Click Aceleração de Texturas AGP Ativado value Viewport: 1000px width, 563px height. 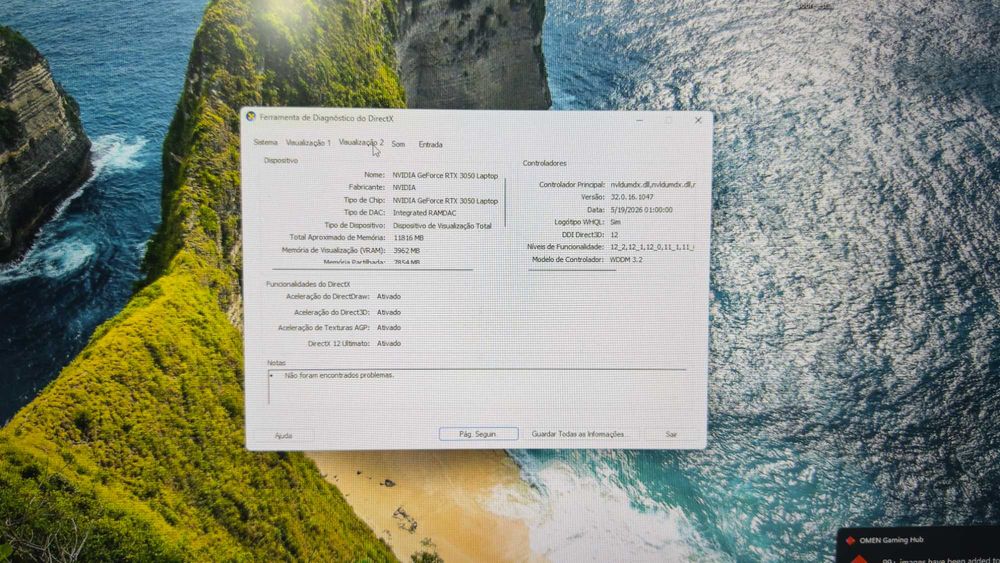[x=388, y=328]
